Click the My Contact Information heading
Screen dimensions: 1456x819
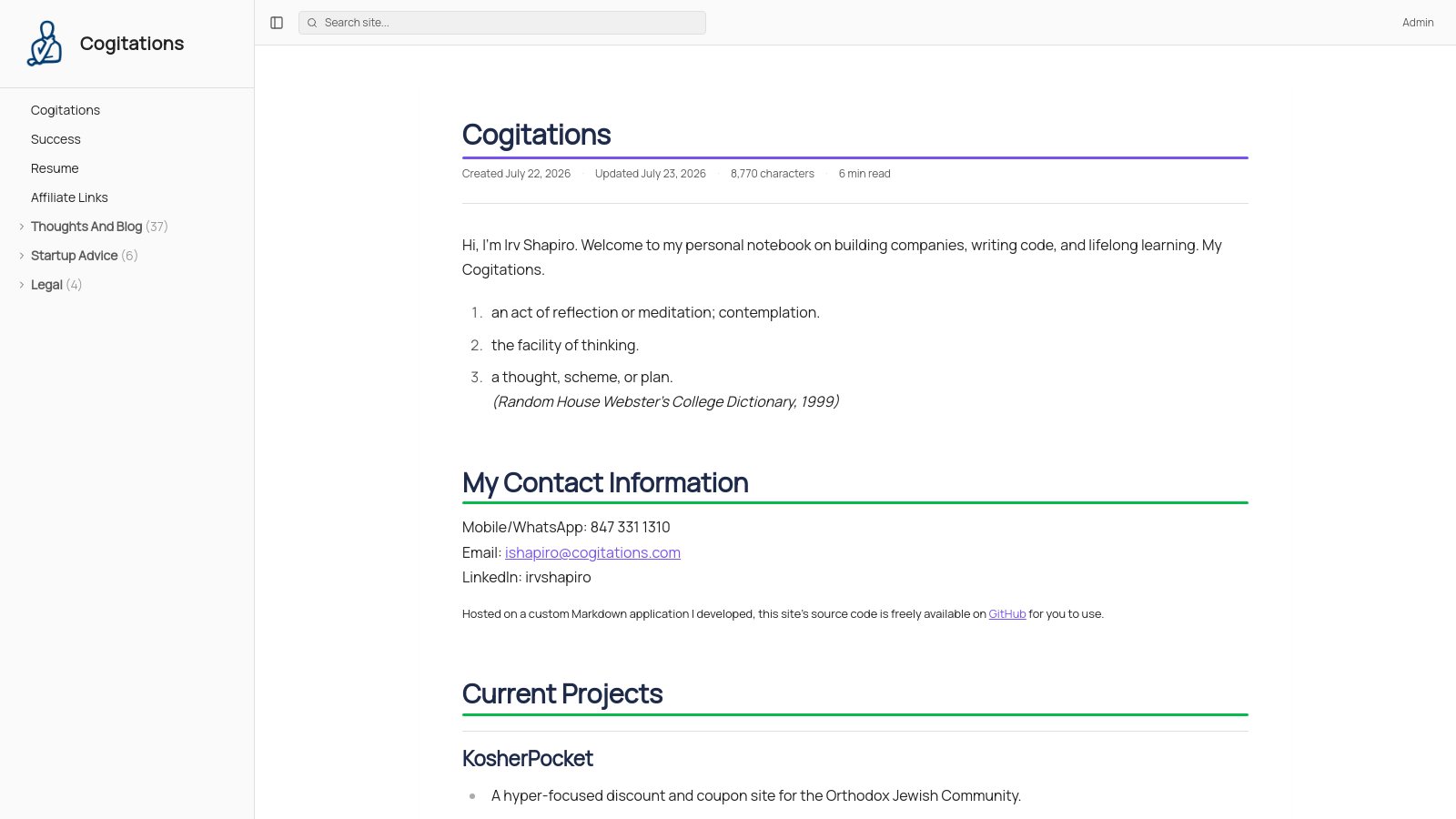tap(605, 482)
